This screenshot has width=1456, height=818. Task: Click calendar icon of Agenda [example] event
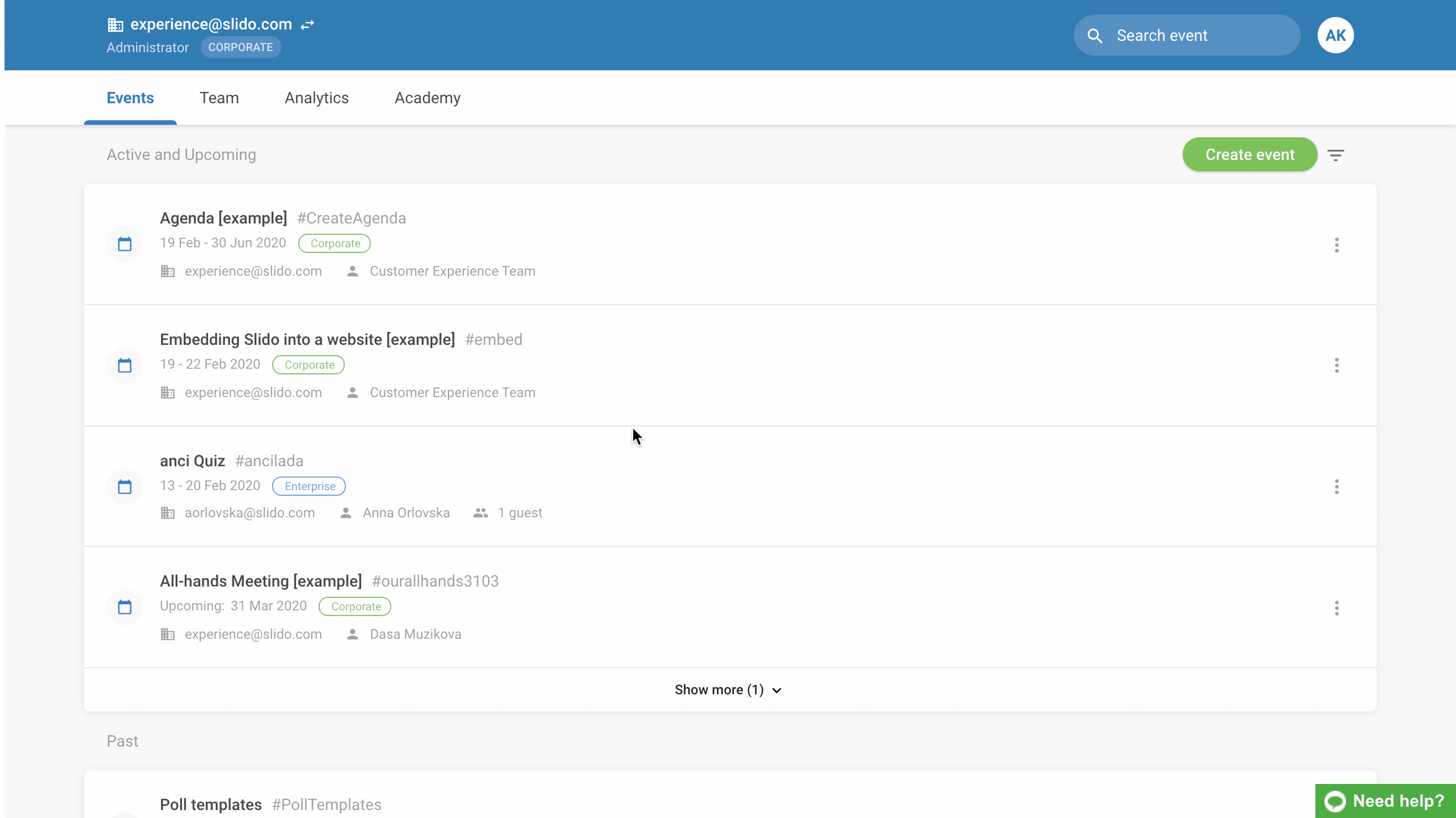[x=125, y=244]
